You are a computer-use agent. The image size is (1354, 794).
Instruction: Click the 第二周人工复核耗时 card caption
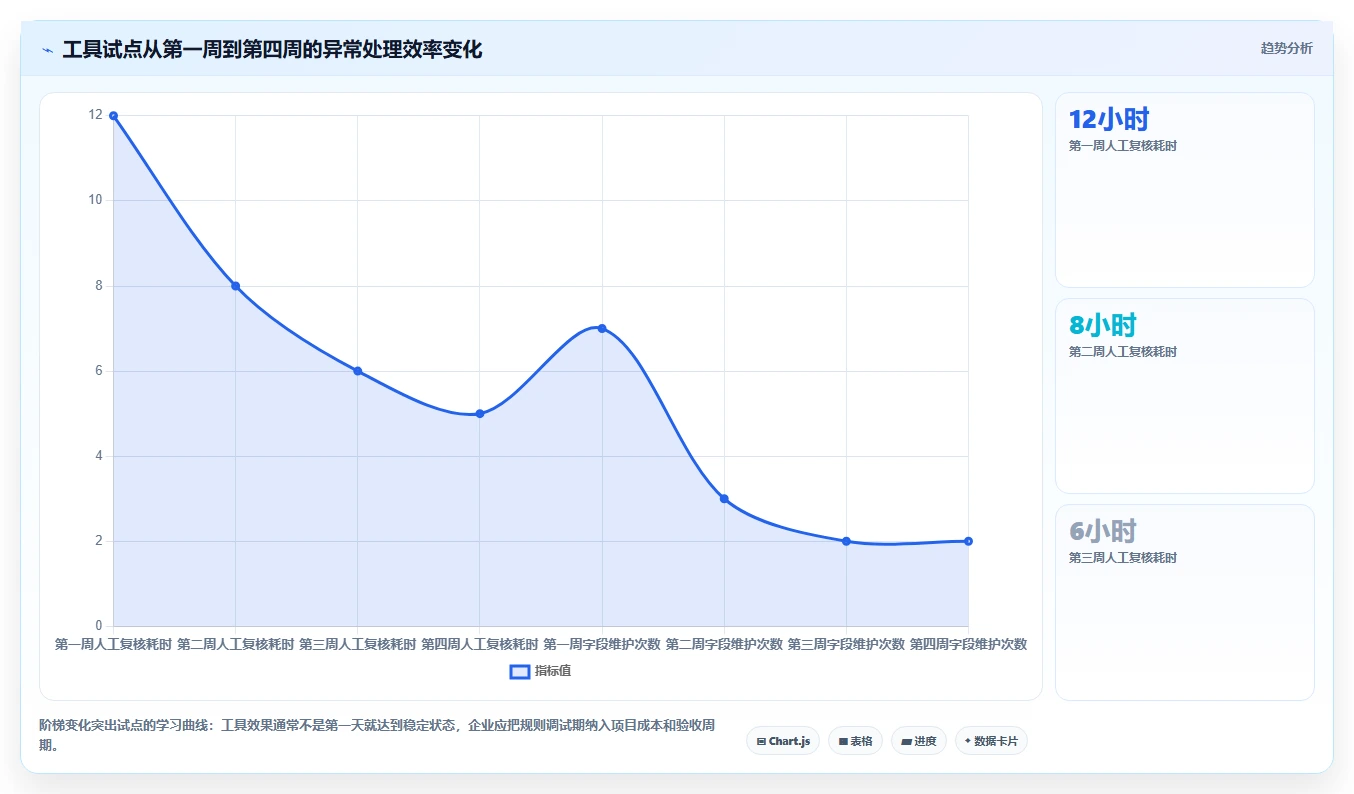(x=1123, y=352)
